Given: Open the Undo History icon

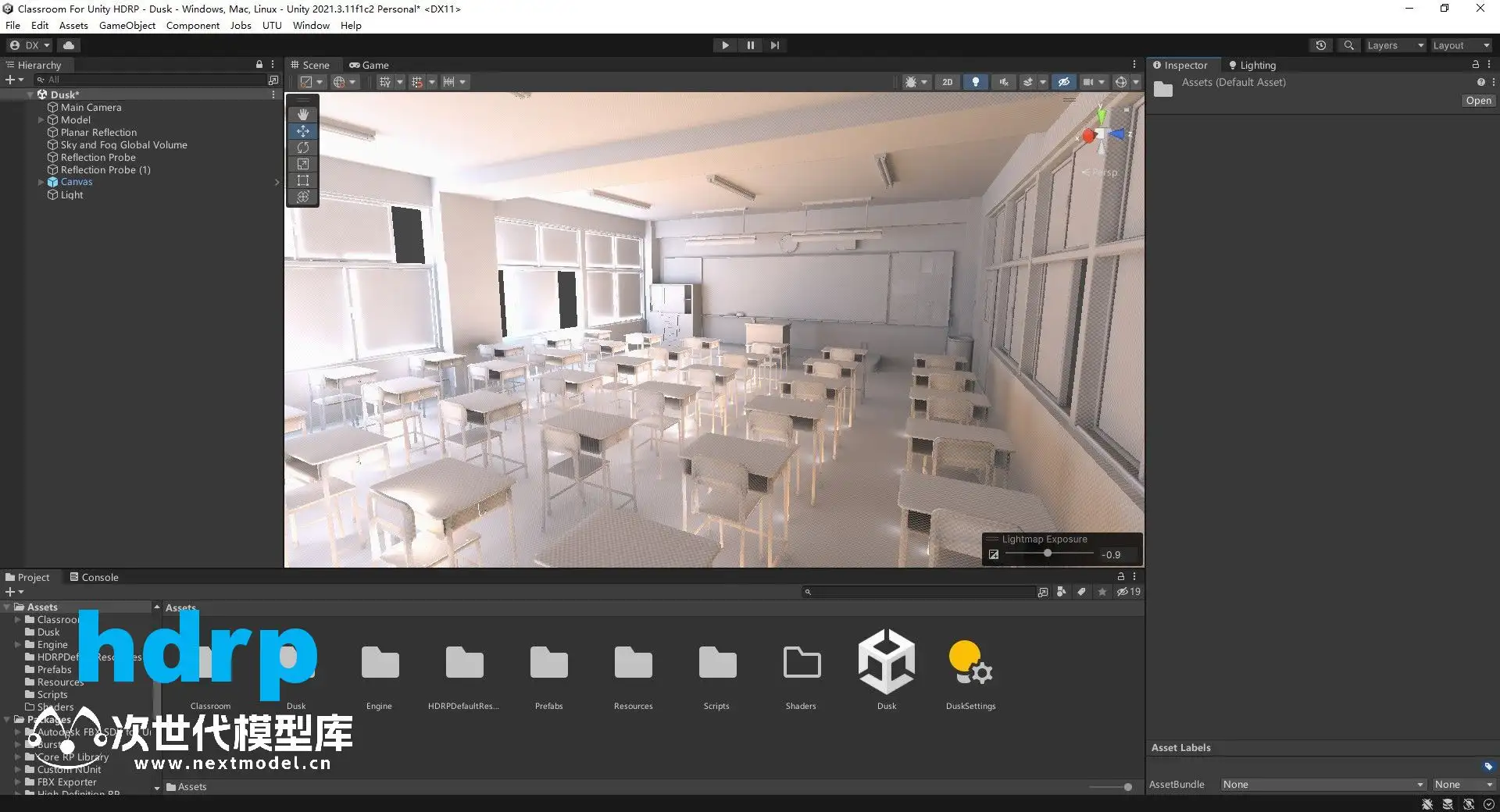Looking at the screenshot, I should [1320, 45].
